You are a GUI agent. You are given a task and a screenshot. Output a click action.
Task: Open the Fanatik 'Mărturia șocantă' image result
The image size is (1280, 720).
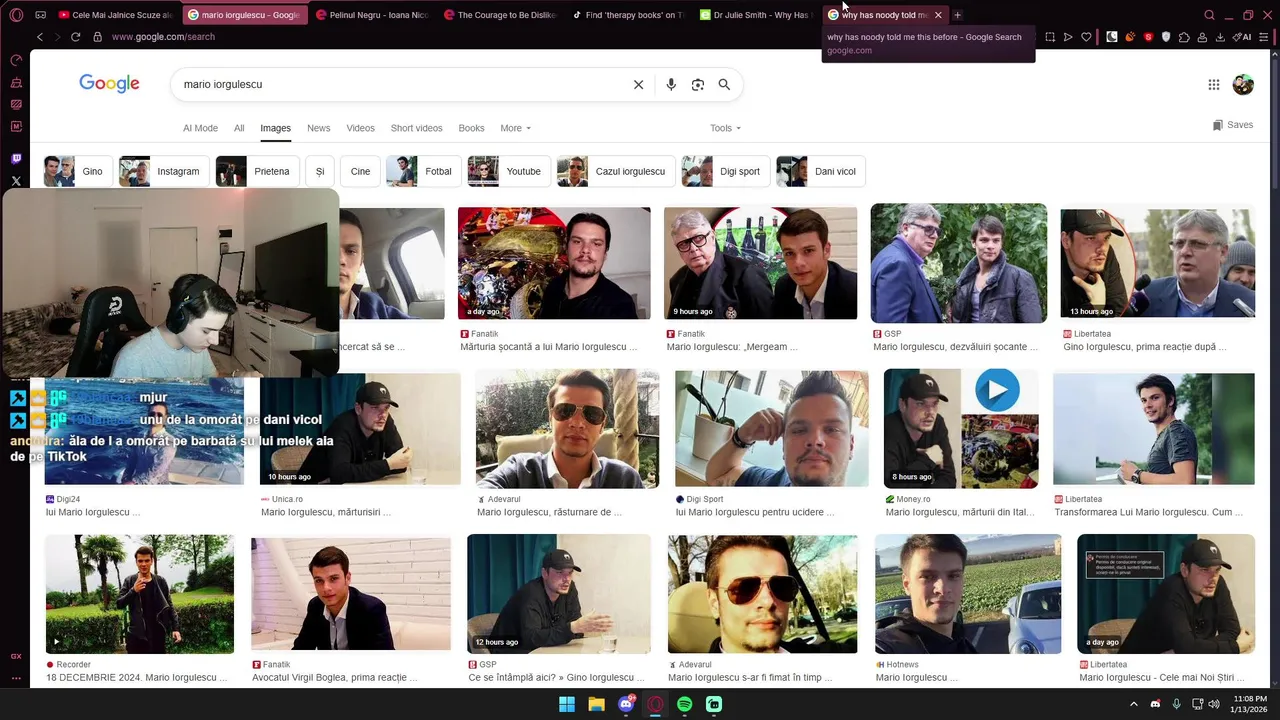point(554,264)
